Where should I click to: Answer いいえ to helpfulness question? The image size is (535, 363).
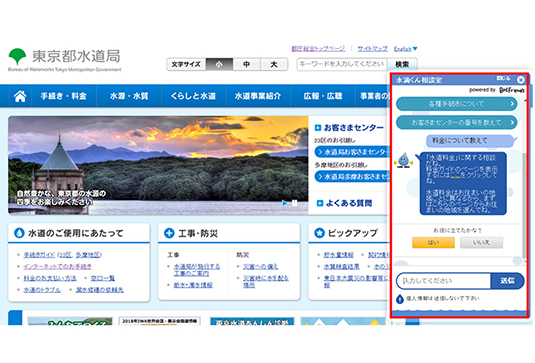481,243
